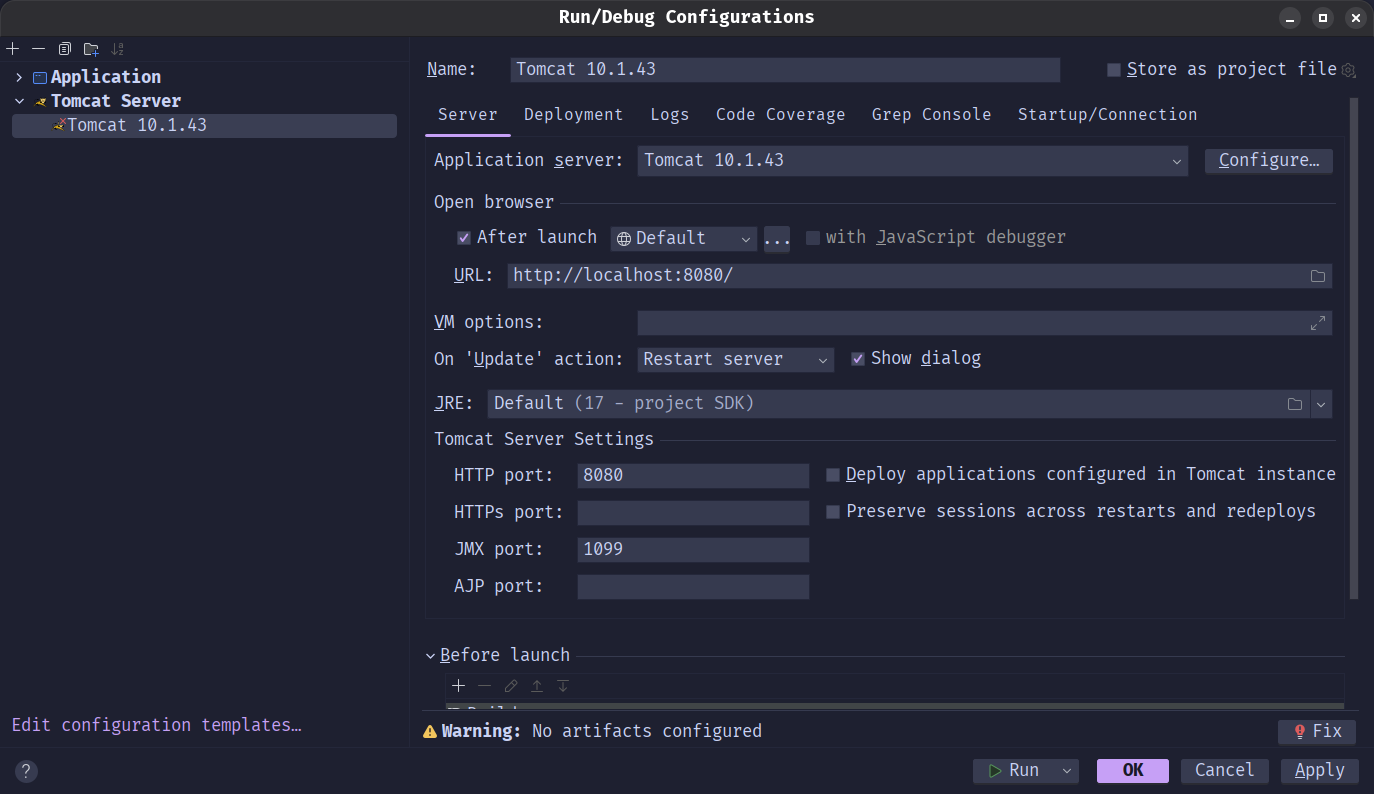This screenshot has width=1374, height=794.
Task: Click the Create New Folder icon
Action: tap(91, 49)
